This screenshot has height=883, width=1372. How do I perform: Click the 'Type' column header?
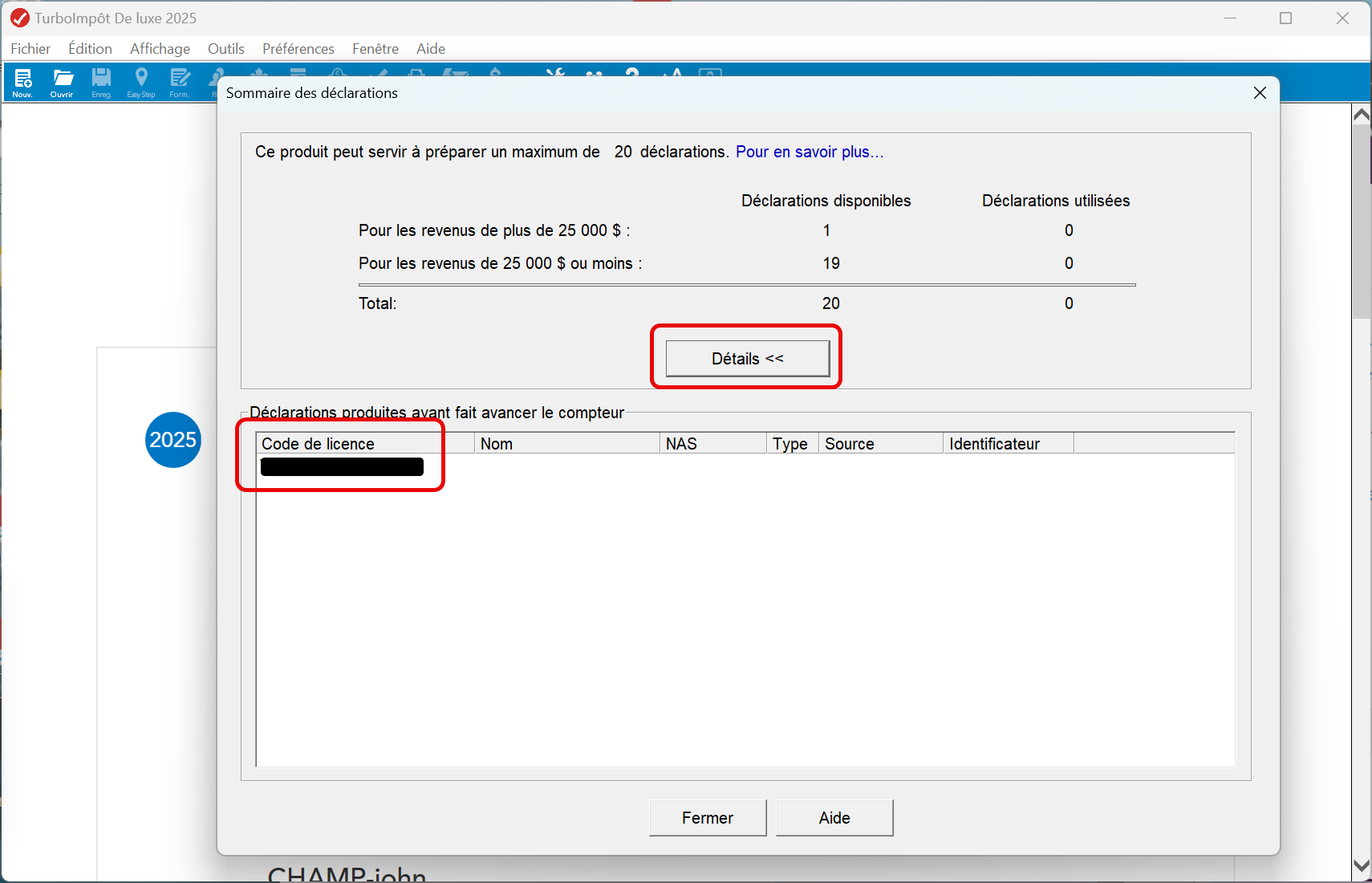coord(793,444)
